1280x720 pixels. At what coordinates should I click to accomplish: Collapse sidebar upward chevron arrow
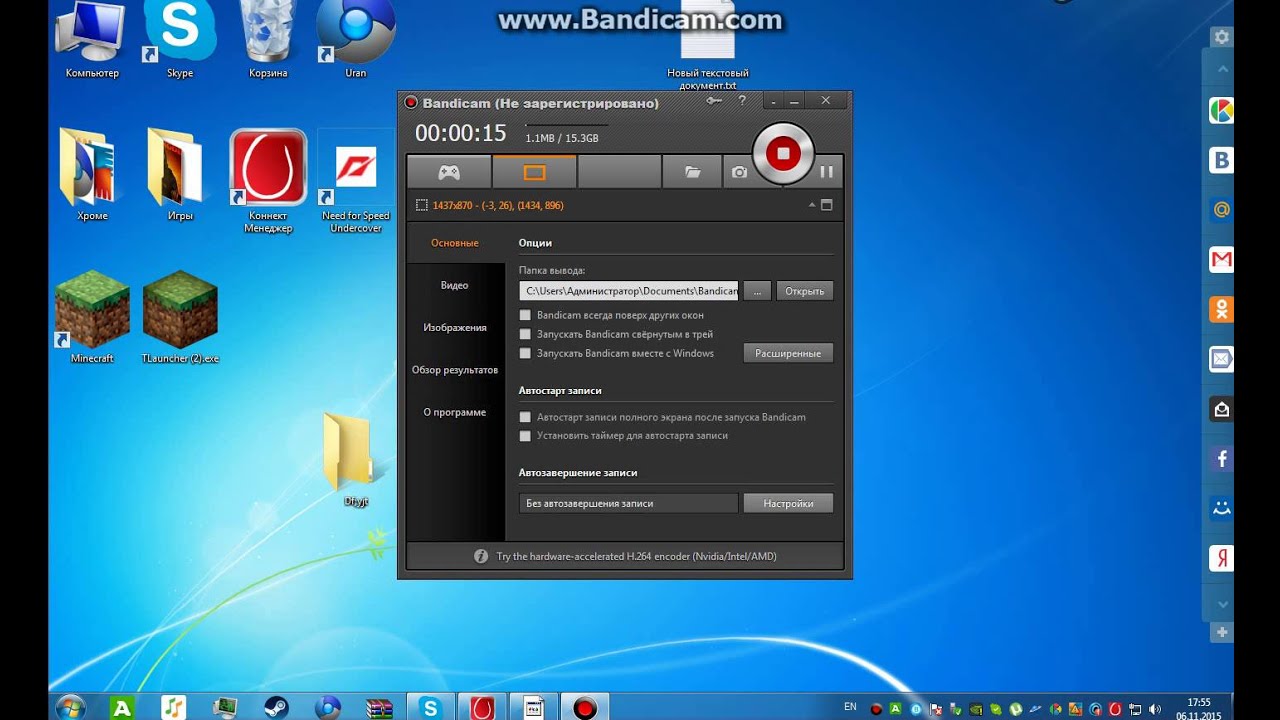point(1221,70)
